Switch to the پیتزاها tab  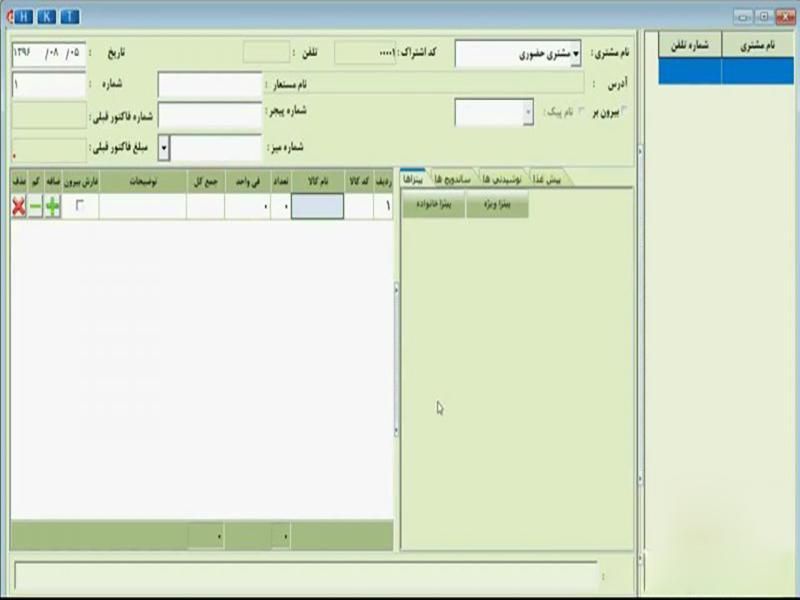click(x=413, y=179)
